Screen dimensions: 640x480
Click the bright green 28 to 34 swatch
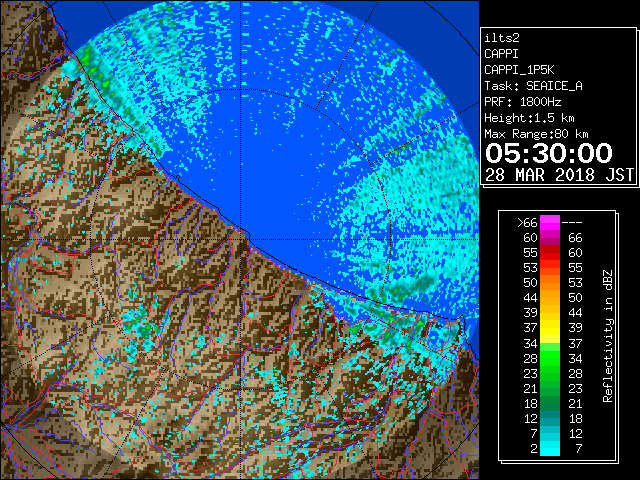(x=550, y=358)
